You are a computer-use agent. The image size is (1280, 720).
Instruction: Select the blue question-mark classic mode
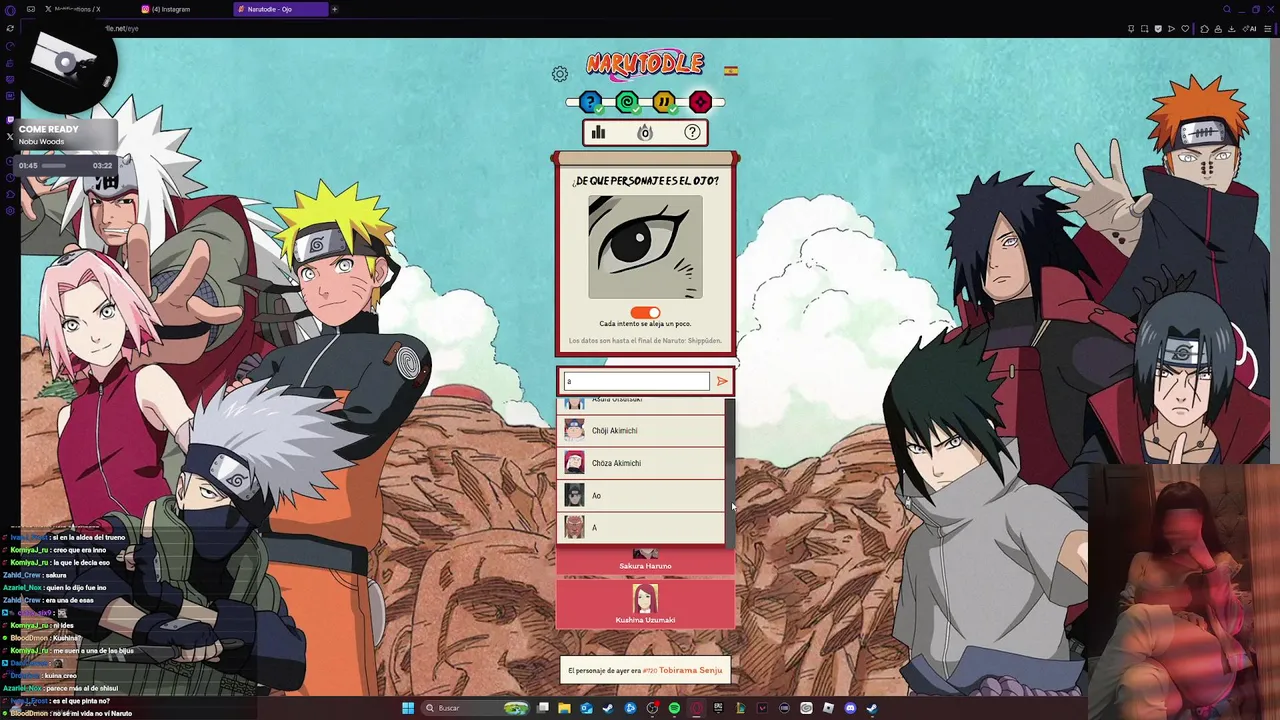(x=590, y=102)
